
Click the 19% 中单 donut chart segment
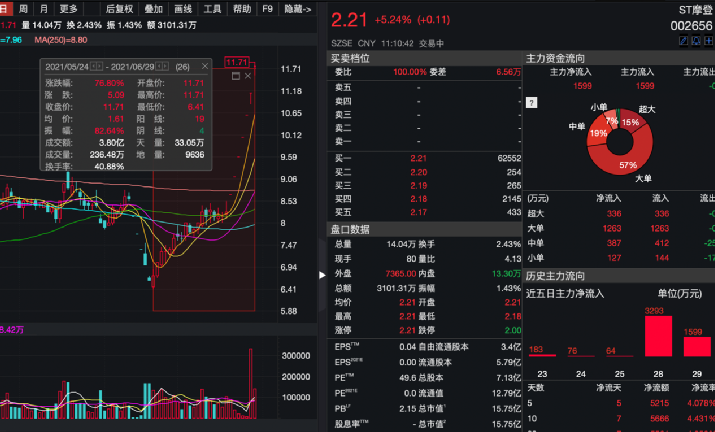pos(598,133)
